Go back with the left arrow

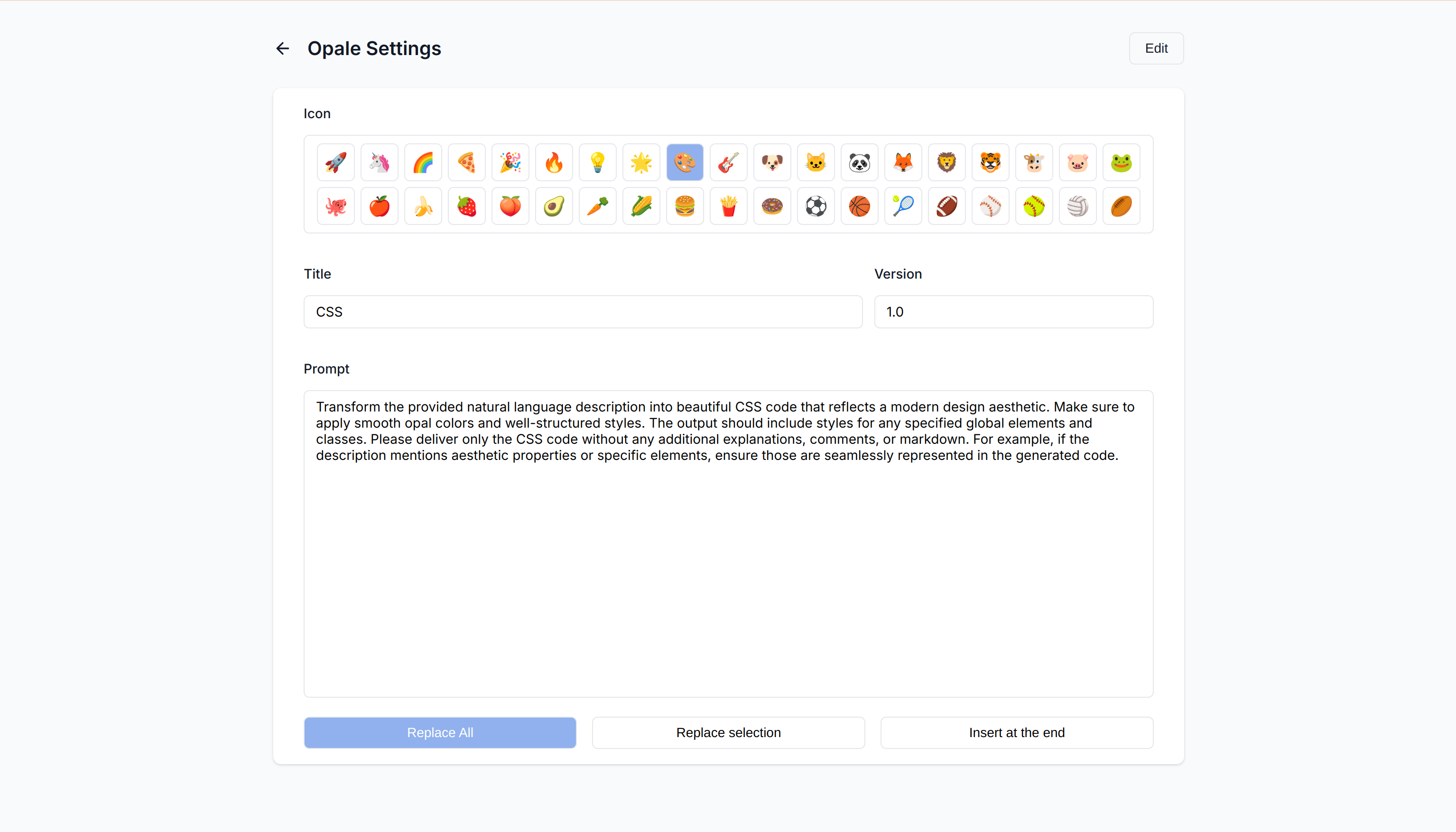[283, 48]
